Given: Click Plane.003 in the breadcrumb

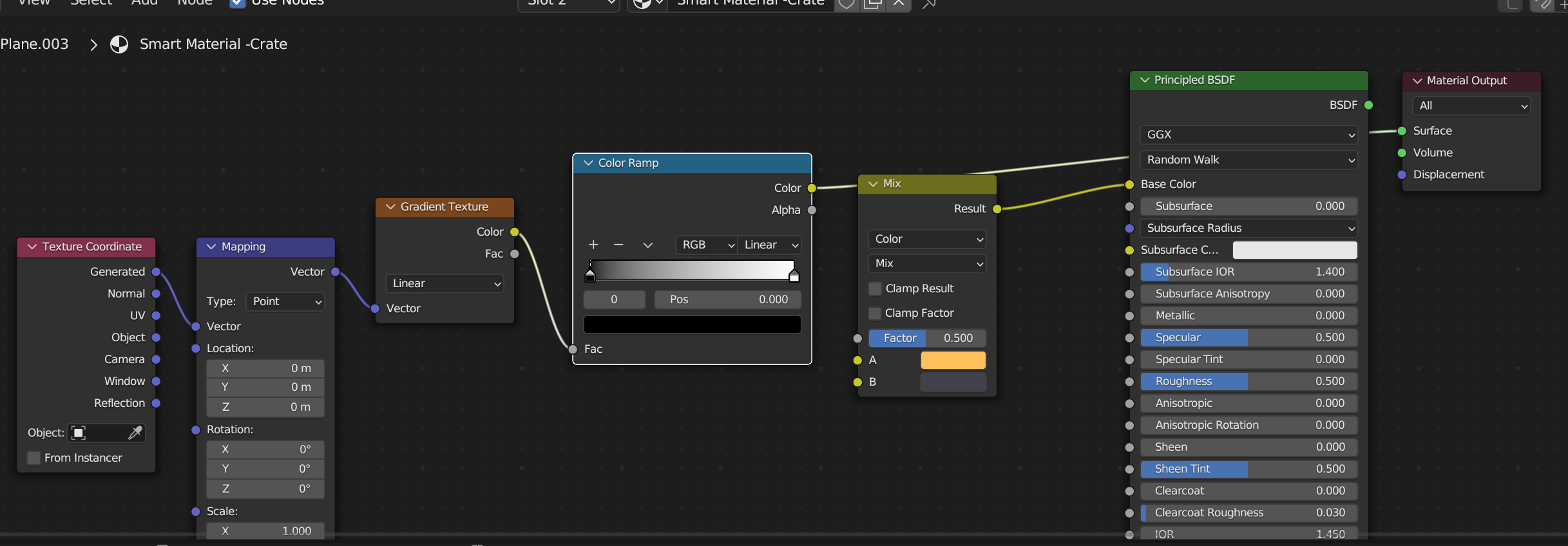Looking at the screenshot, I should tap(35, 44).
